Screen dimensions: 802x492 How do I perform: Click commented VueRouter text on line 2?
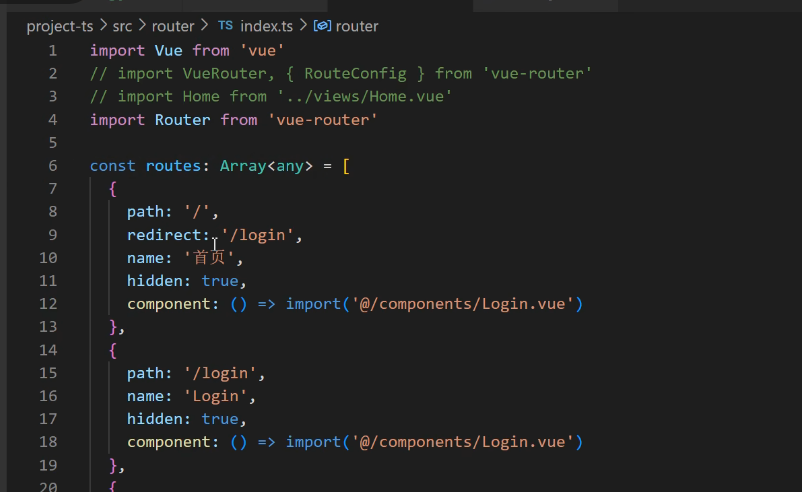tap(225, 74)
